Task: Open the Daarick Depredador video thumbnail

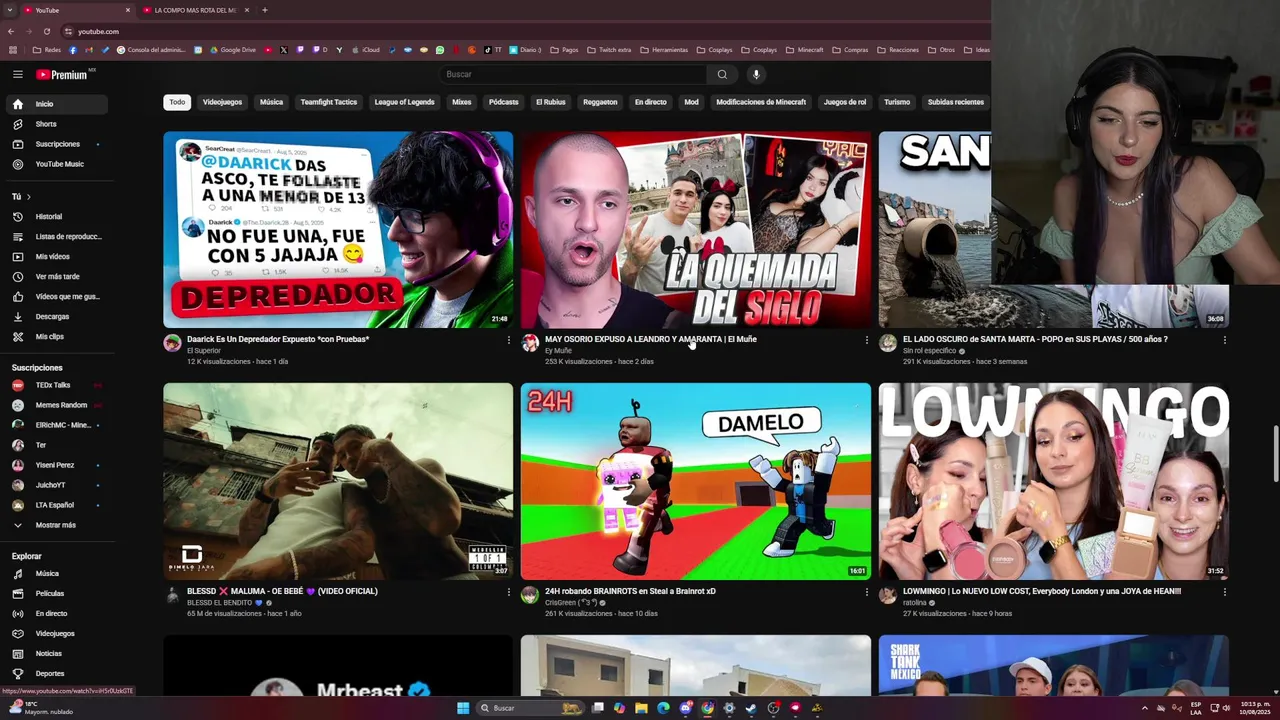Action: [x=338, y=230]
